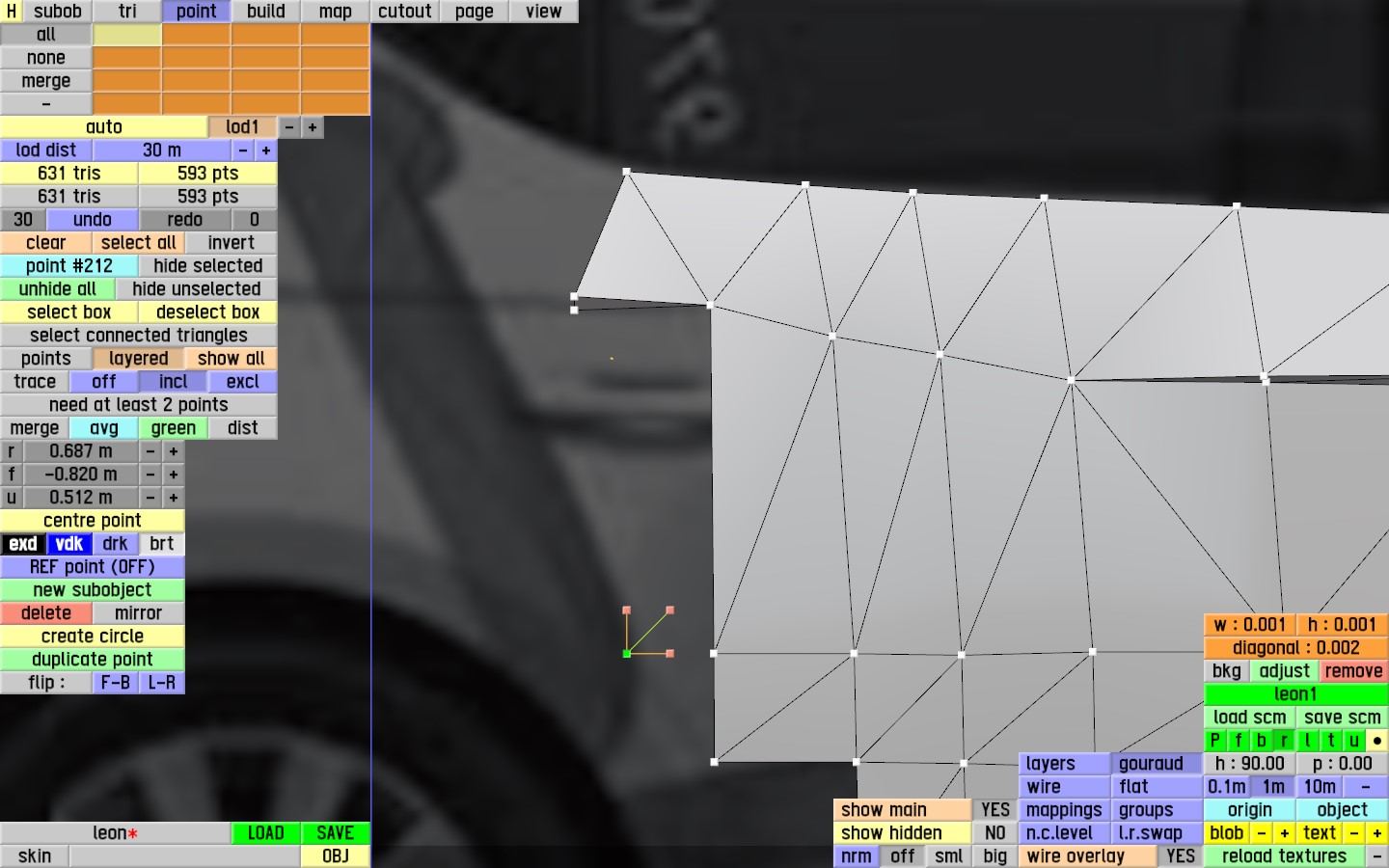The height and width of the screenshot is (868, 1389).
Task: Clear the current point selection
Action: tap(46, 243)
